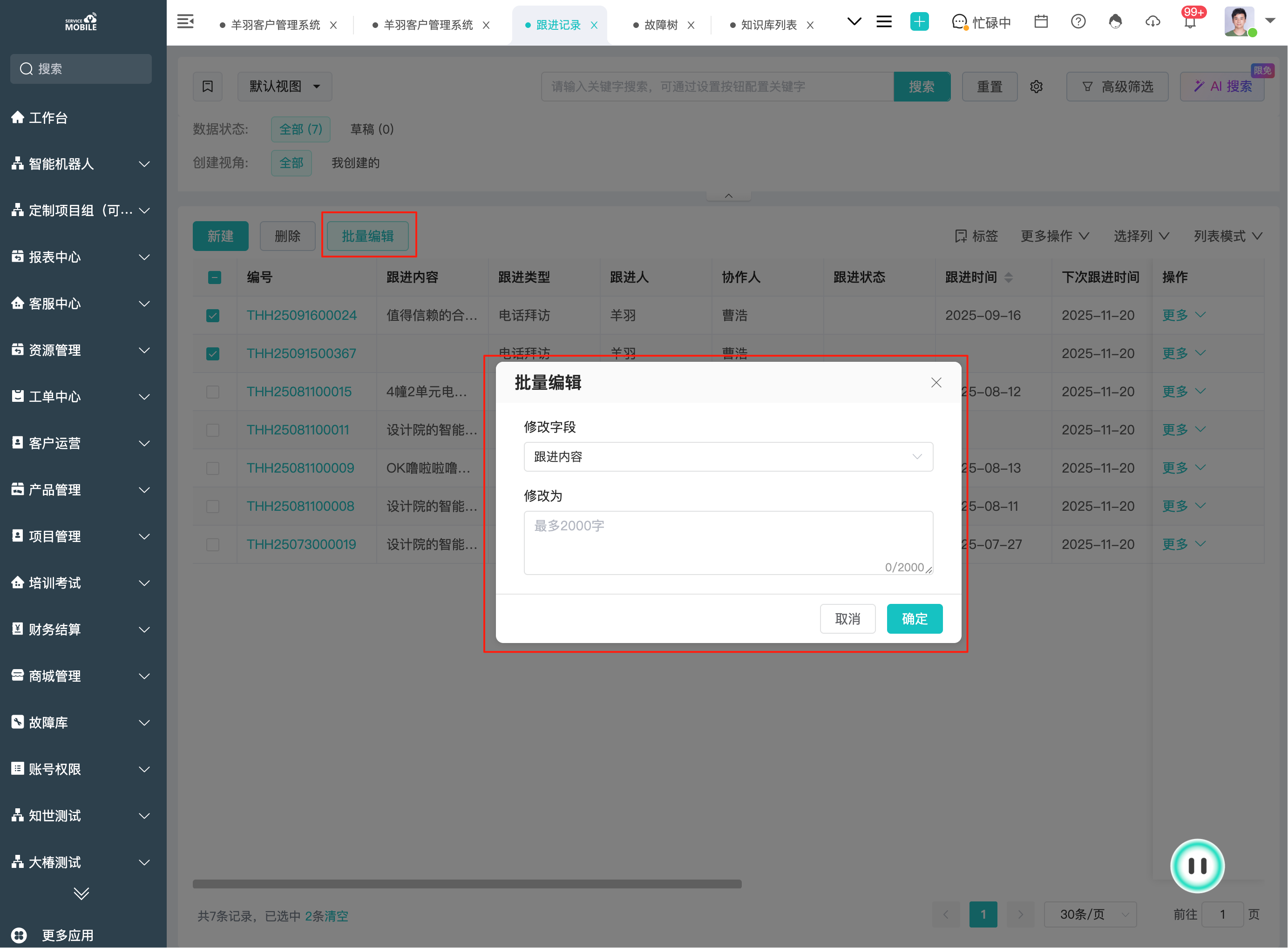Check row THH25073000019 checkbox

(212, 545)
